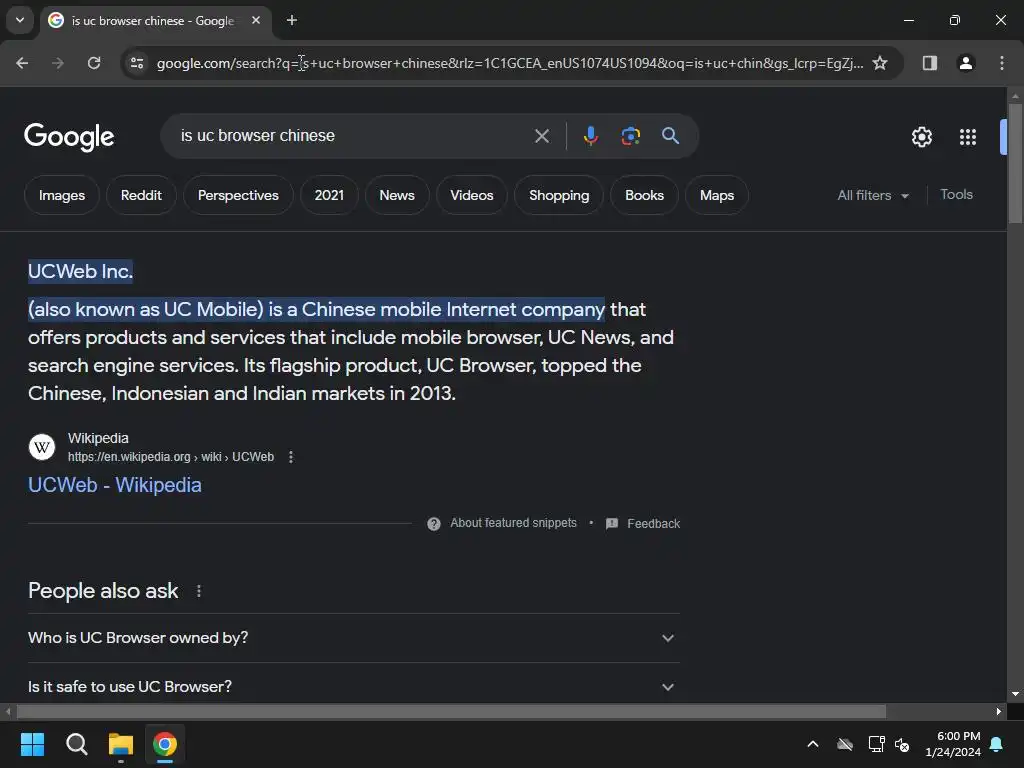
Task: Filter results by Reddit
Action: (141, 195)
